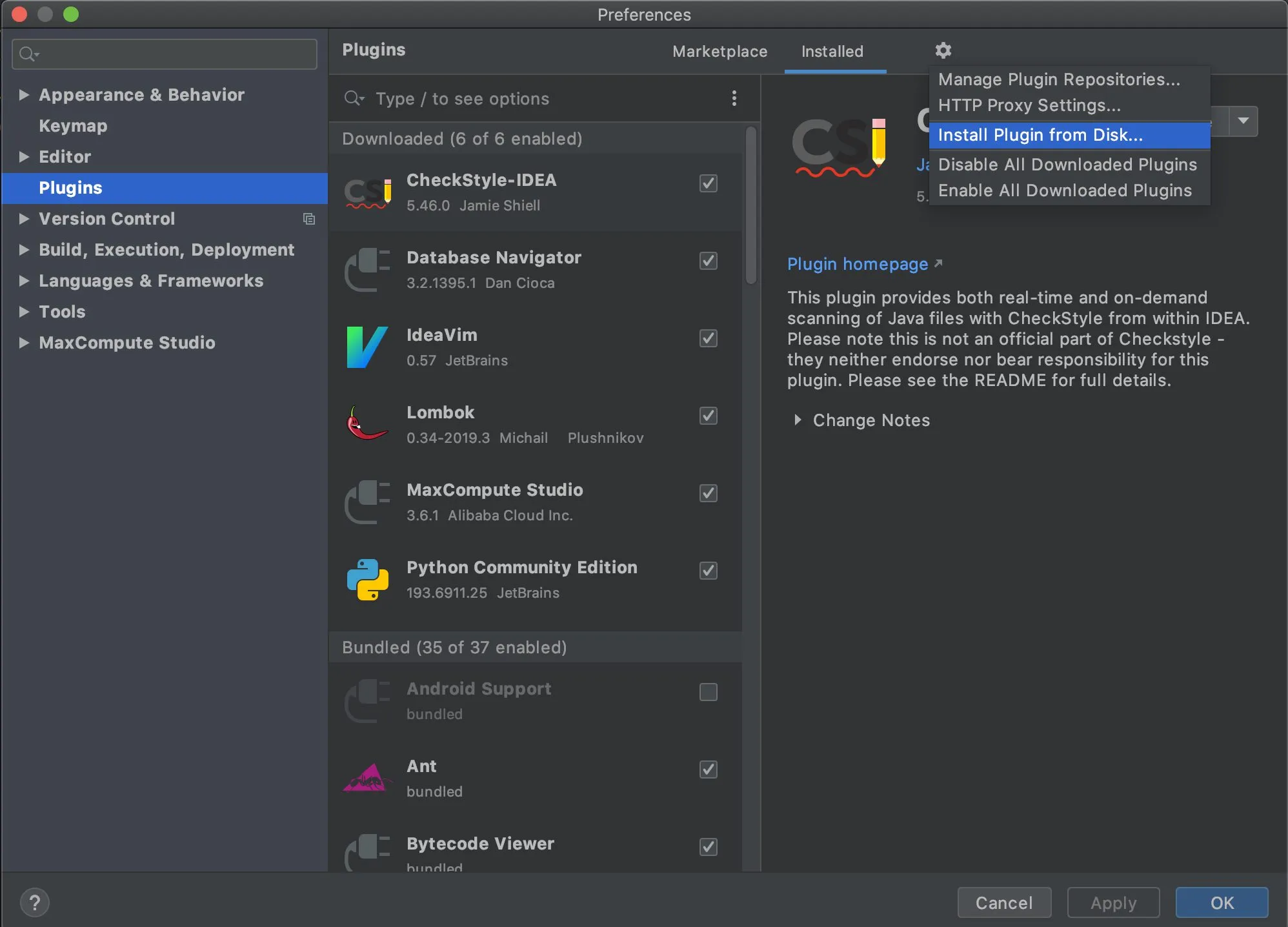Click the Plugin homepage link
The height and width of the screenshot is (927, 1288).
point(858,263)
